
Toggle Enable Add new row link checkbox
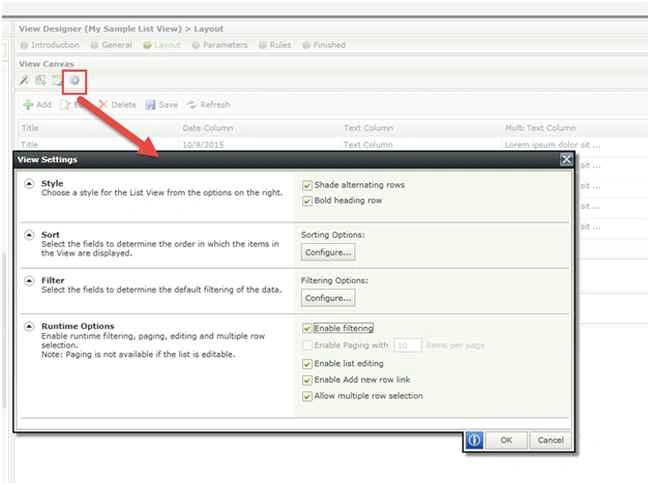coord(307,380)
